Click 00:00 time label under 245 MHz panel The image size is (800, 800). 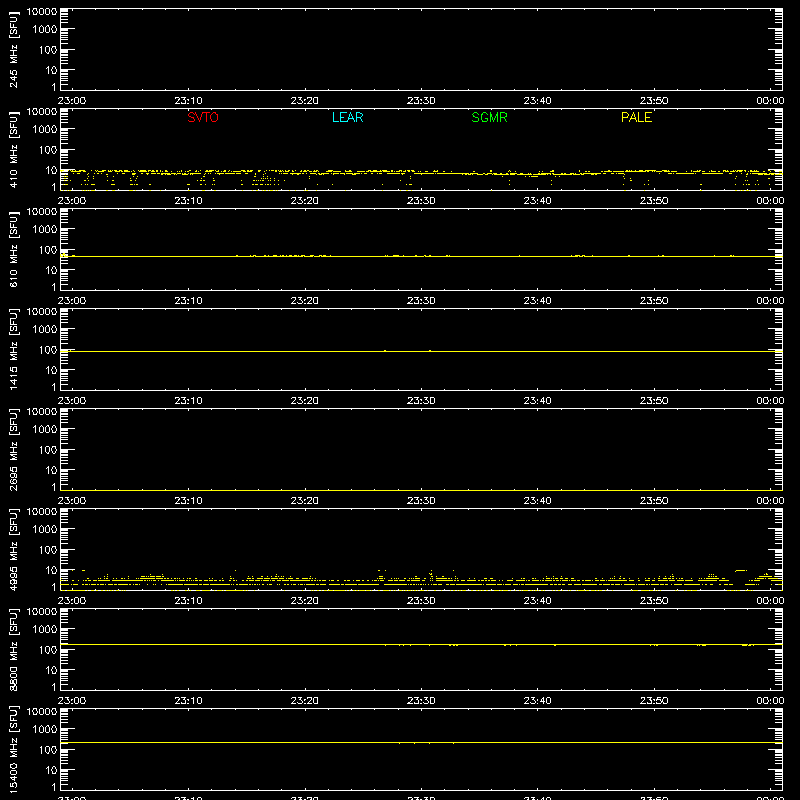pos(770,101)
